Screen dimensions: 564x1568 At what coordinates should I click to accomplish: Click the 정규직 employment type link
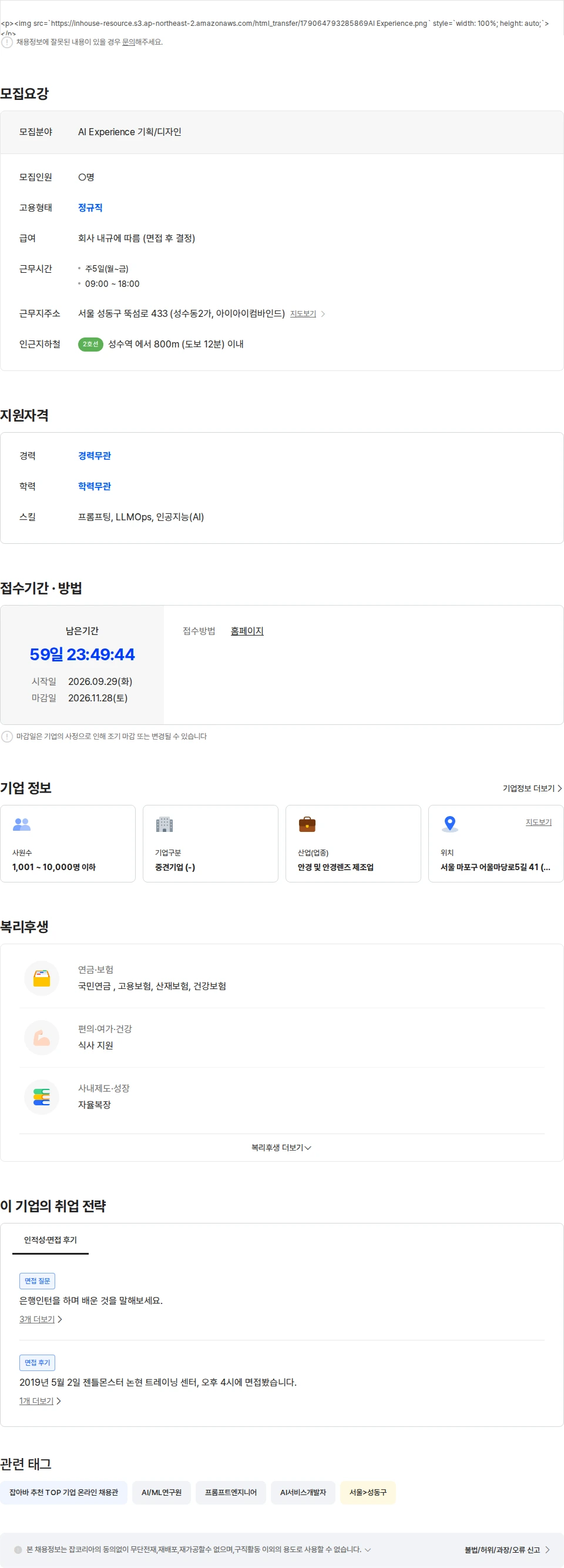90,208
